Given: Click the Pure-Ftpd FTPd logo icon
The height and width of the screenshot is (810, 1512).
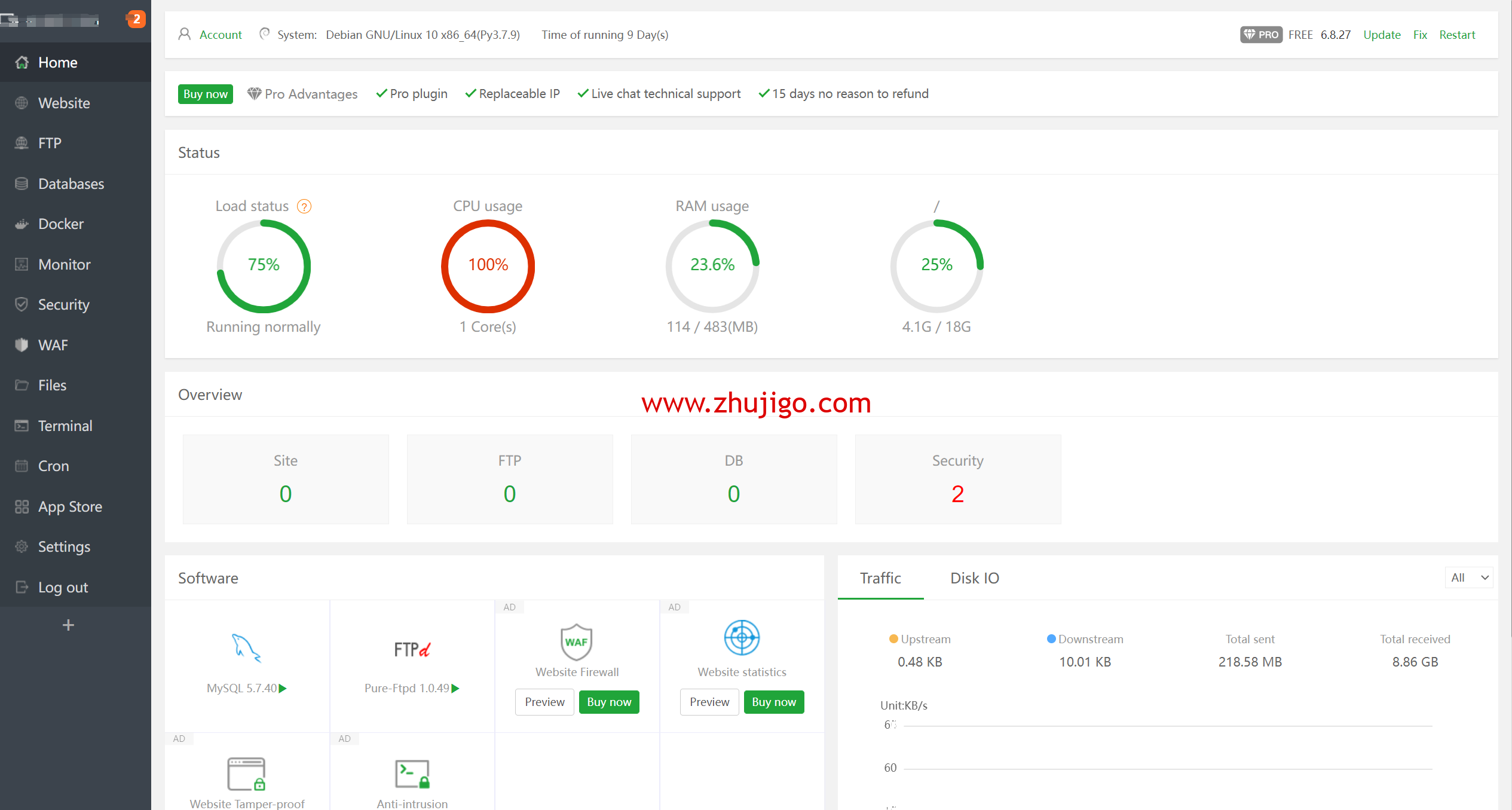Looking at the screenshot, I should point(412,649).
